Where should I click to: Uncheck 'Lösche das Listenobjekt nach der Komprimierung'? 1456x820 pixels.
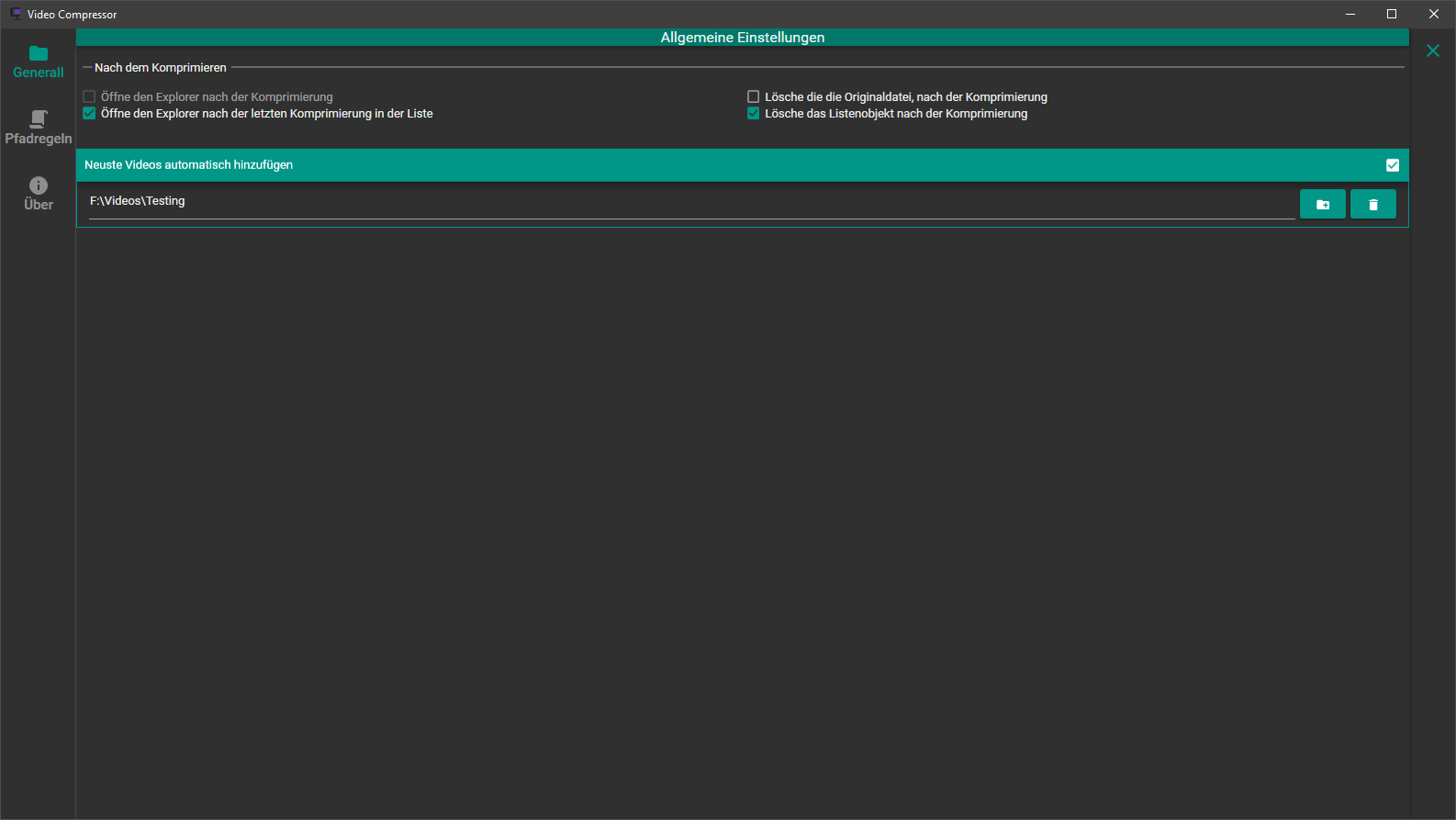(x=753, y=113)
